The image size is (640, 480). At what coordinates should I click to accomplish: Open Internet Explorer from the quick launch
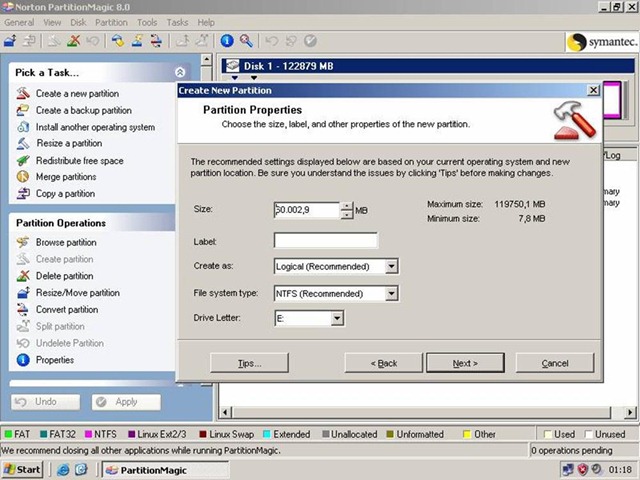click(x=63, y=470)
